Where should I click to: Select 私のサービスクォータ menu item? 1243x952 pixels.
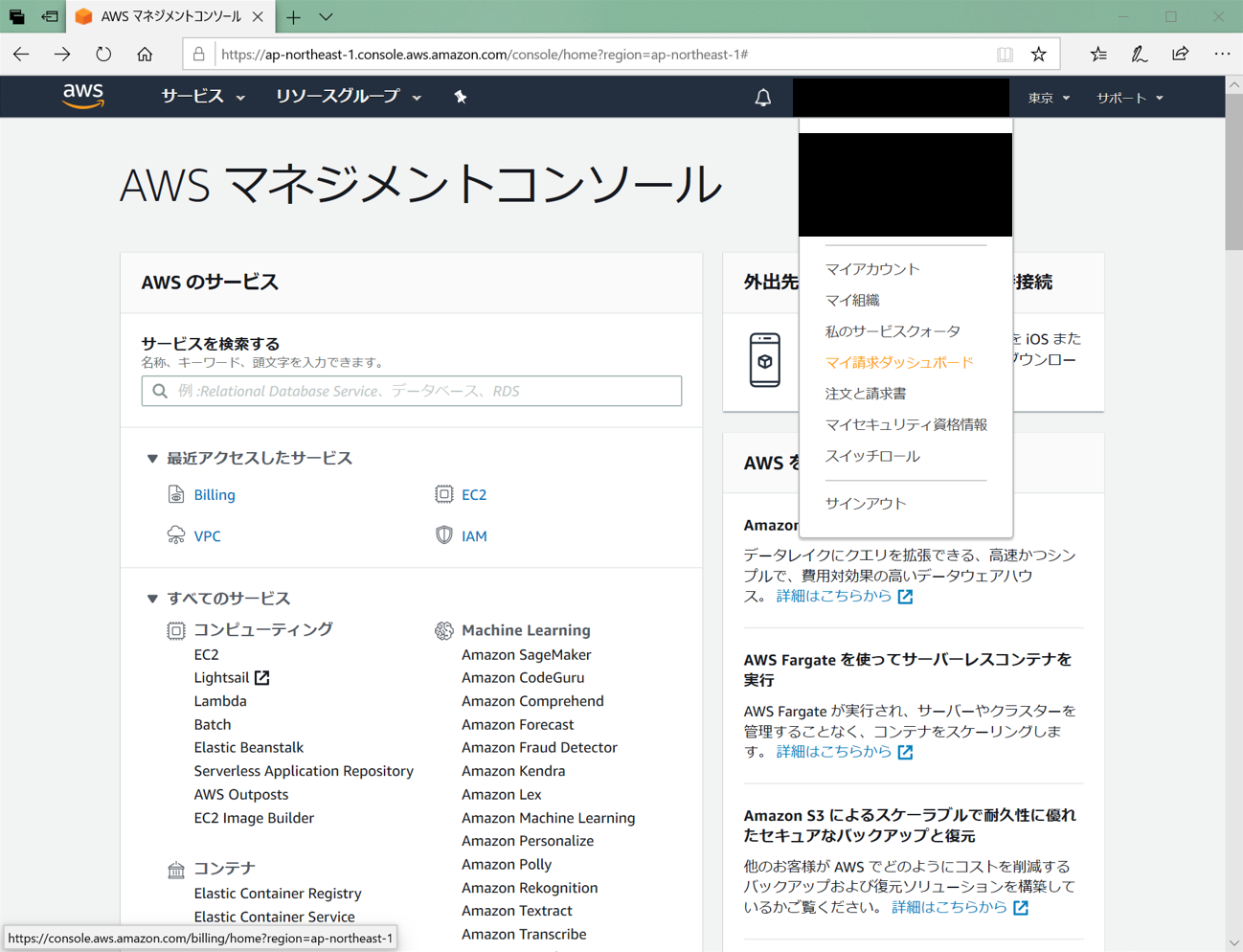tap(893, 331)
